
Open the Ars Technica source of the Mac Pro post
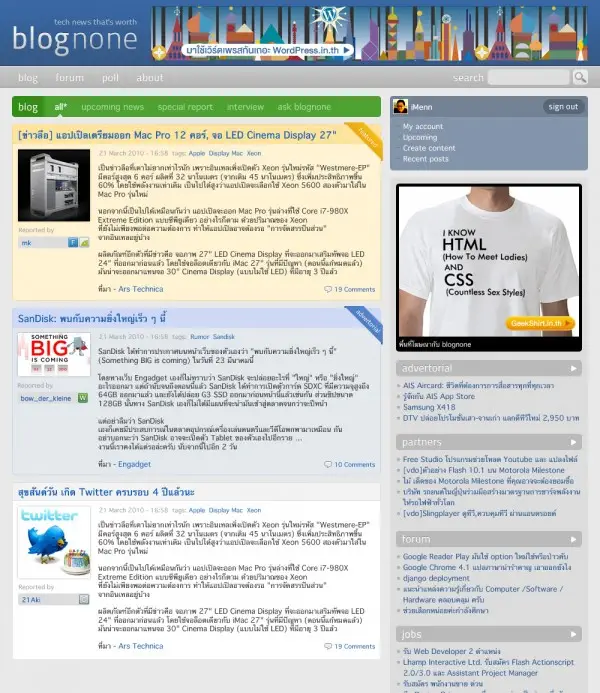click(141, 289)
